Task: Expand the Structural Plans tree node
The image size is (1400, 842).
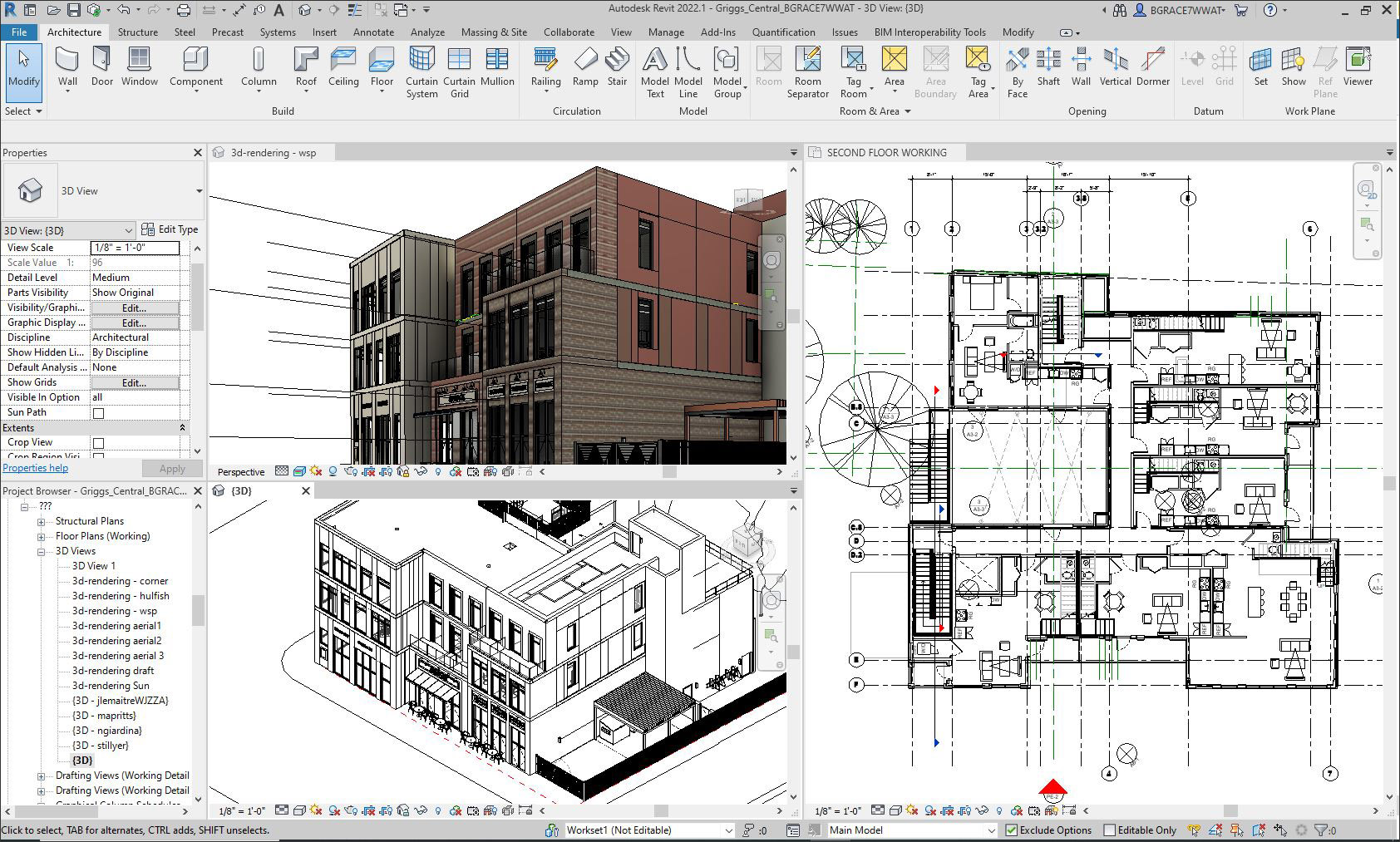Action: (x=41, y=522)
